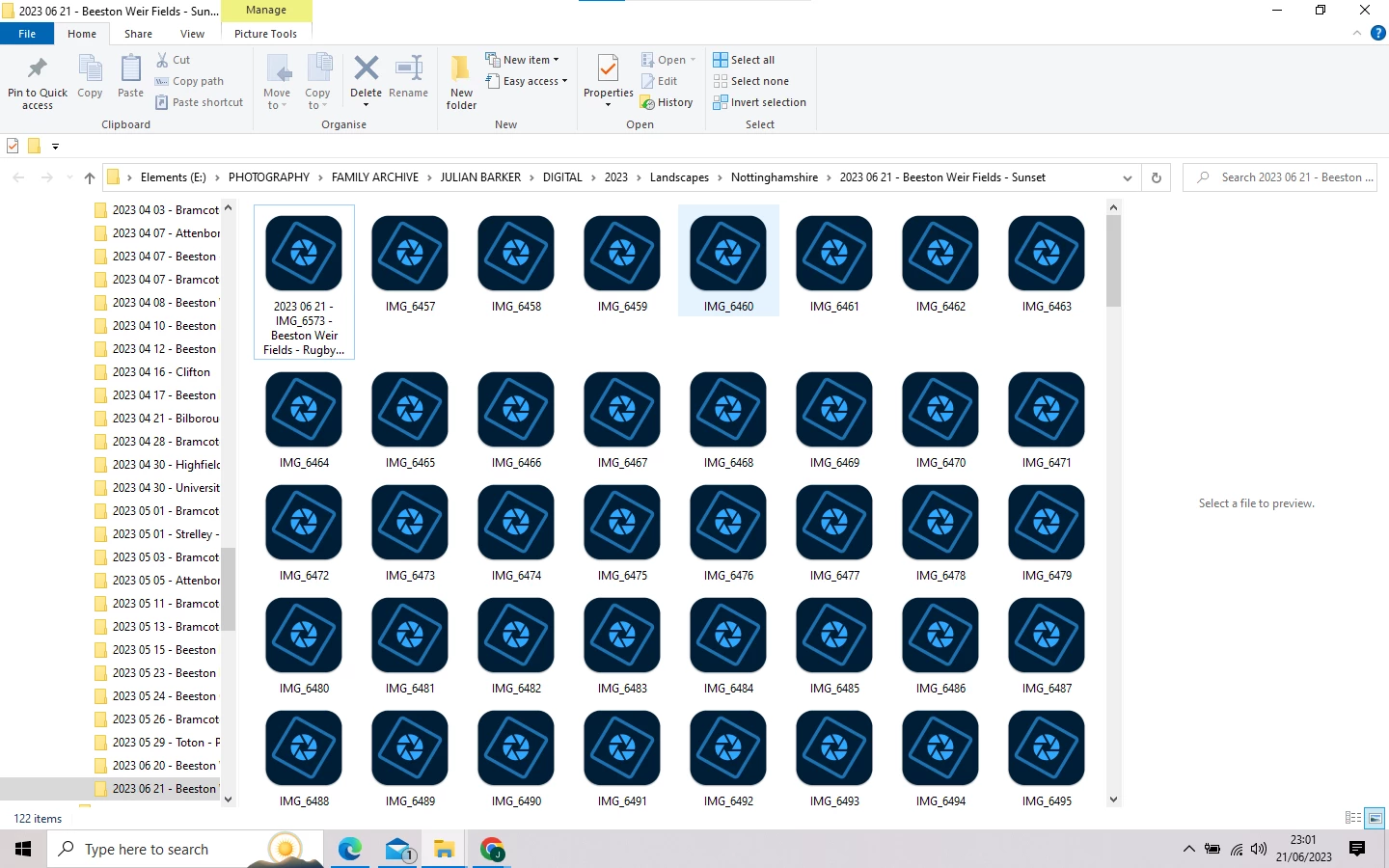Create a New folder from ribbon

coord(461,82)
